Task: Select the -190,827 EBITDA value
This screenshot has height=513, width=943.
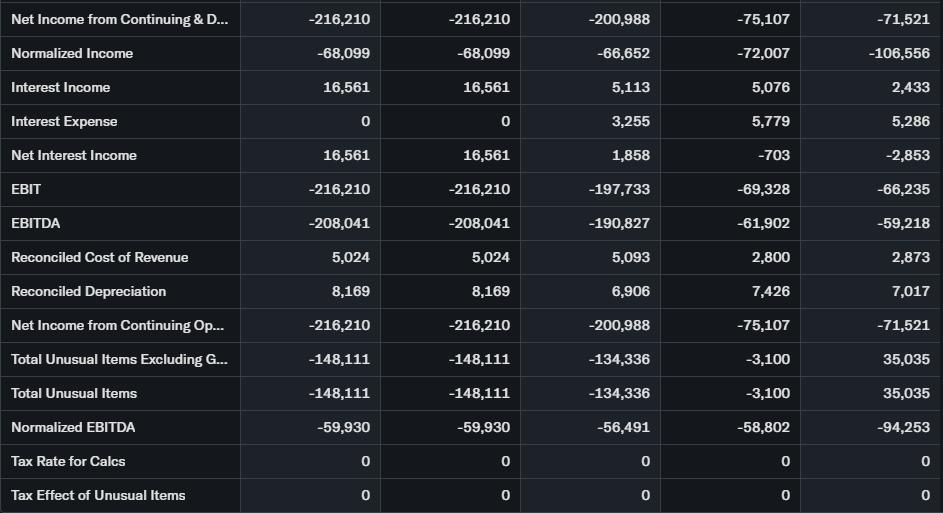Action: pyautogui.click(x=619, y=224)
